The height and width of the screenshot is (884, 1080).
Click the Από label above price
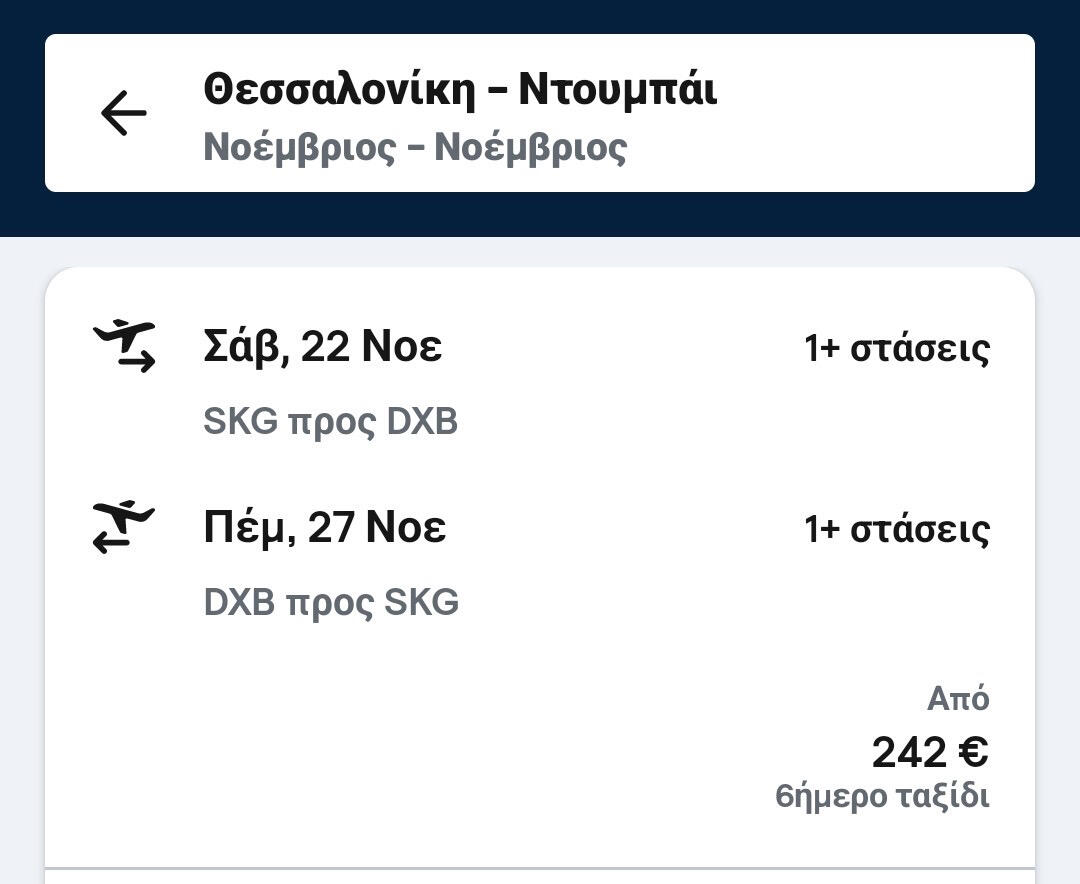point(958,698)
